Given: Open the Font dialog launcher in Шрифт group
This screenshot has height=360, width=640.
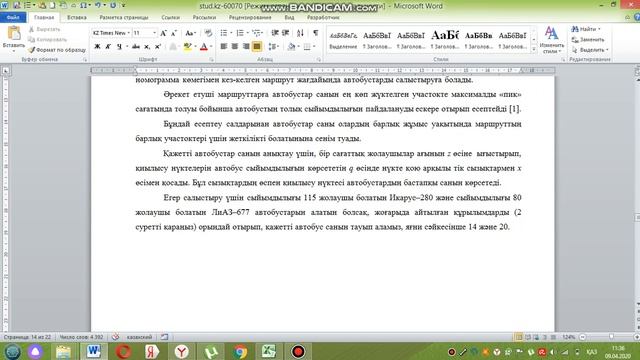Looking at the screenshot, I should click(x=211, y=60).
